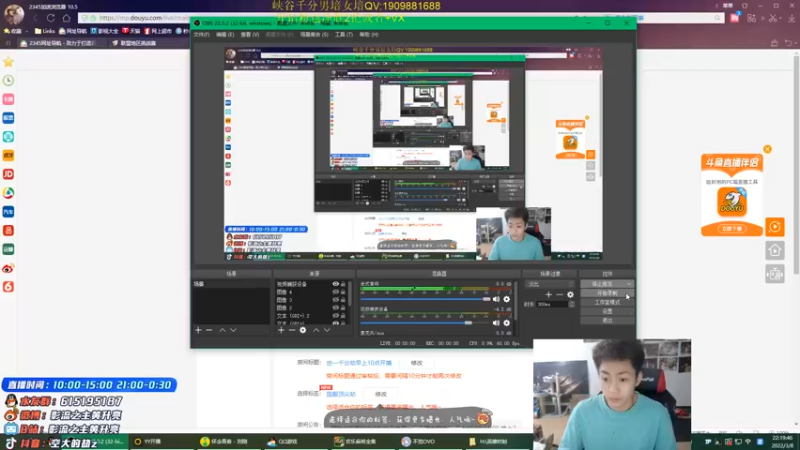Add a new source with the plus icon
The image size is (800, 450).
pos(281,330)
